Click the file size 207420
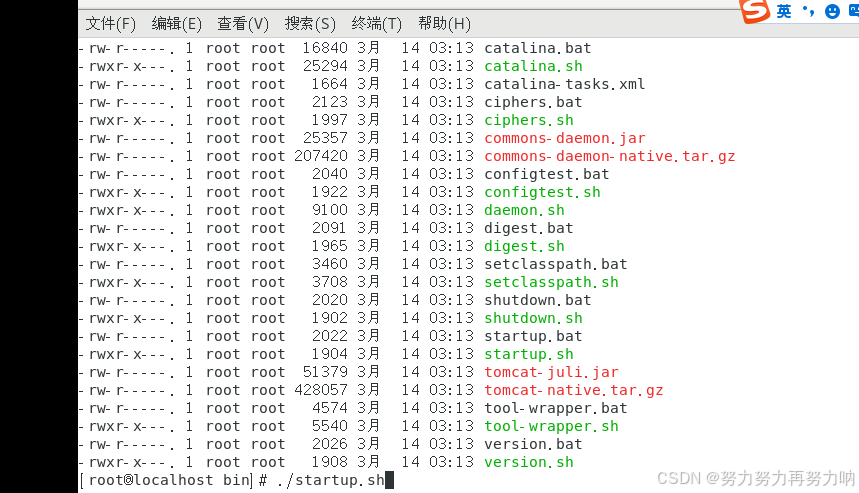This screenshot has height=493, width=859. tap(320, 156)
